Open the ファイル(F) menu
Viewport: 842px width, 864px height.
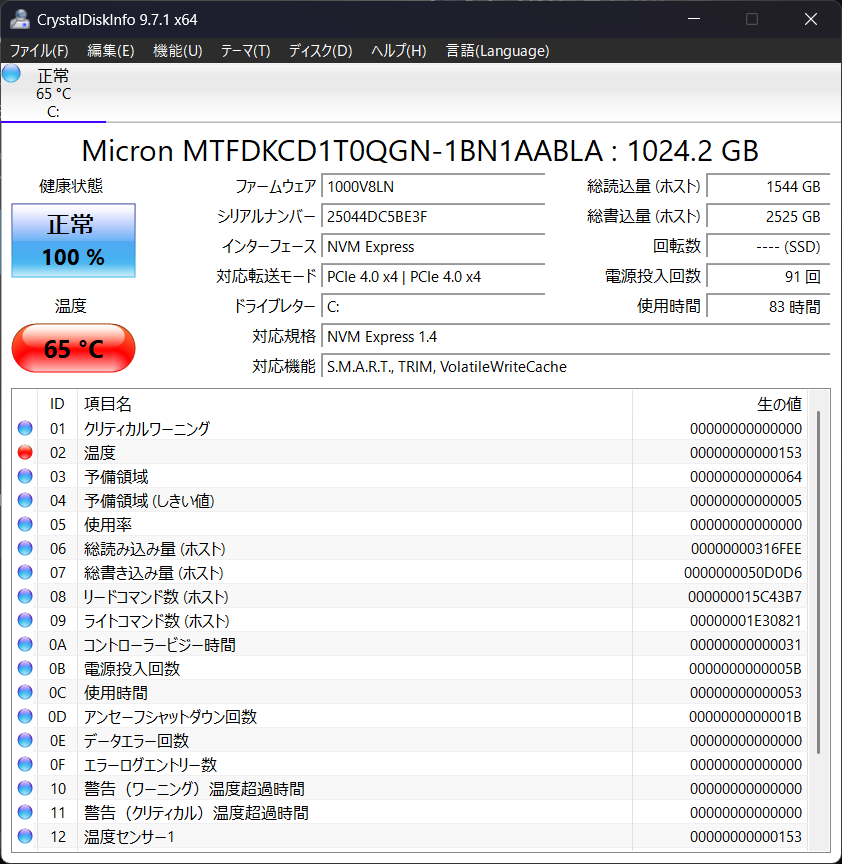(x=39, y=51)
